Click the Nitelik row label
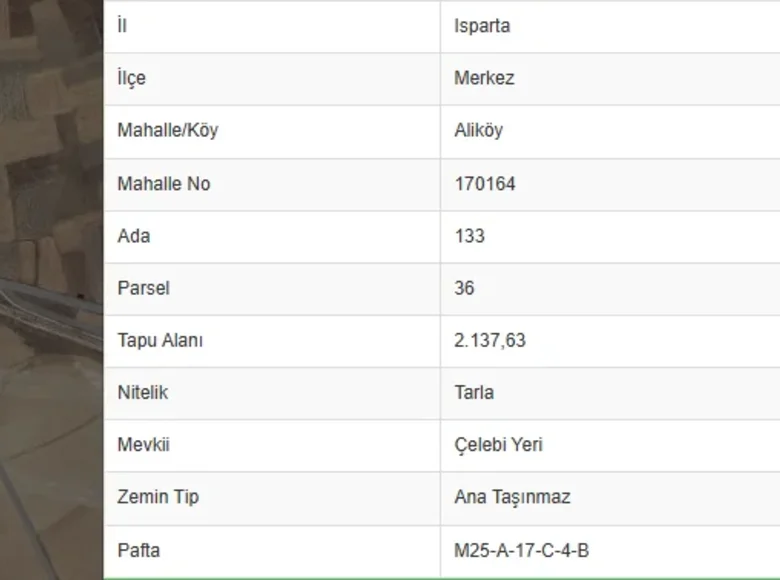Screen dimensions: 780x580 pyautogui.click(x=142, y=392)
